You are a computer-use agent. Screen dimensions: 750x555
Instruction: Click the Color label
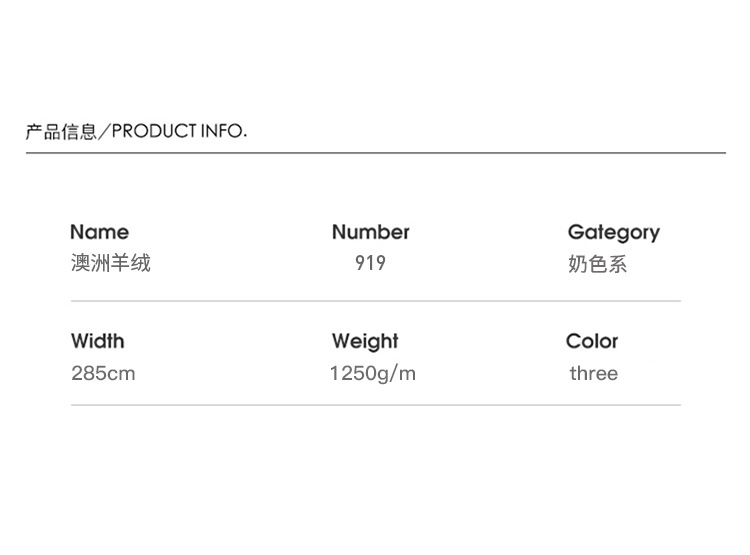click(592, 341)
